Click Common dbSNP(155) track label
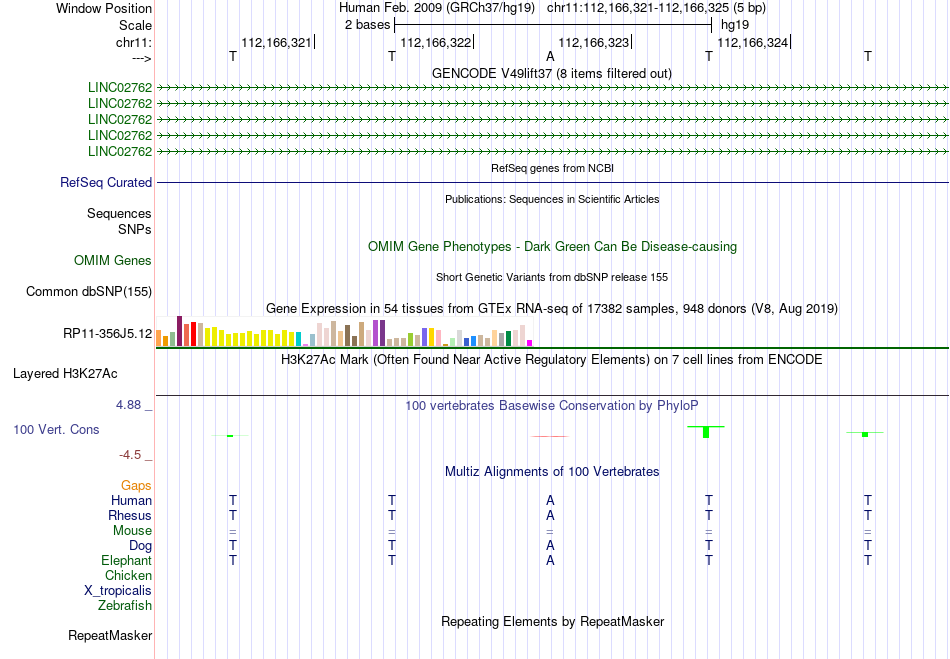Image resolution: width=950 pixels, height=659 pixels. [89, 291]
